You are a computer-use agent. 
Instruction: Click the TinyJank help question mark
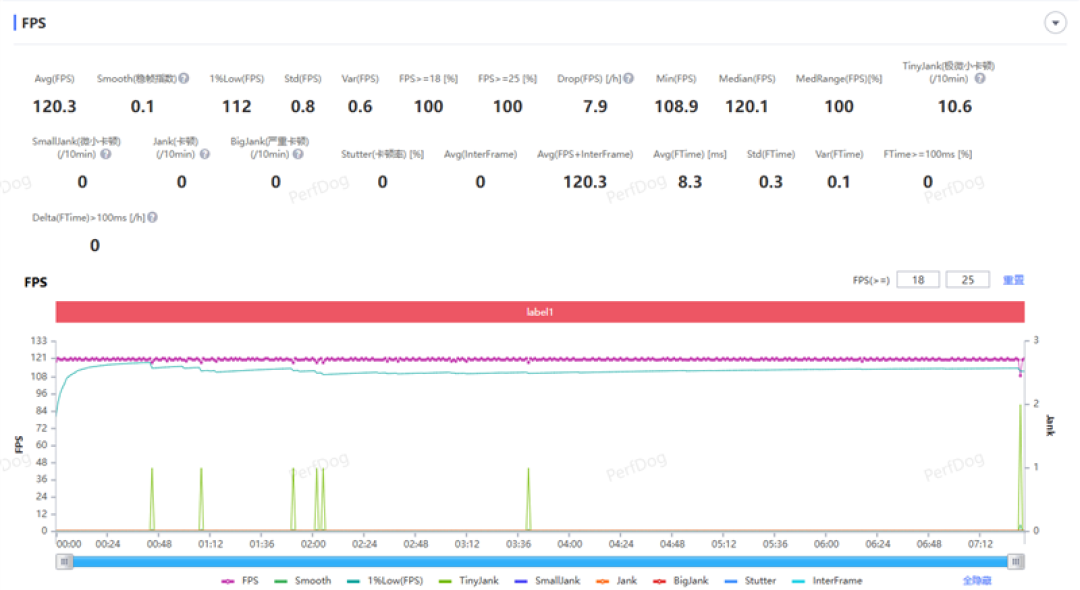979,78
